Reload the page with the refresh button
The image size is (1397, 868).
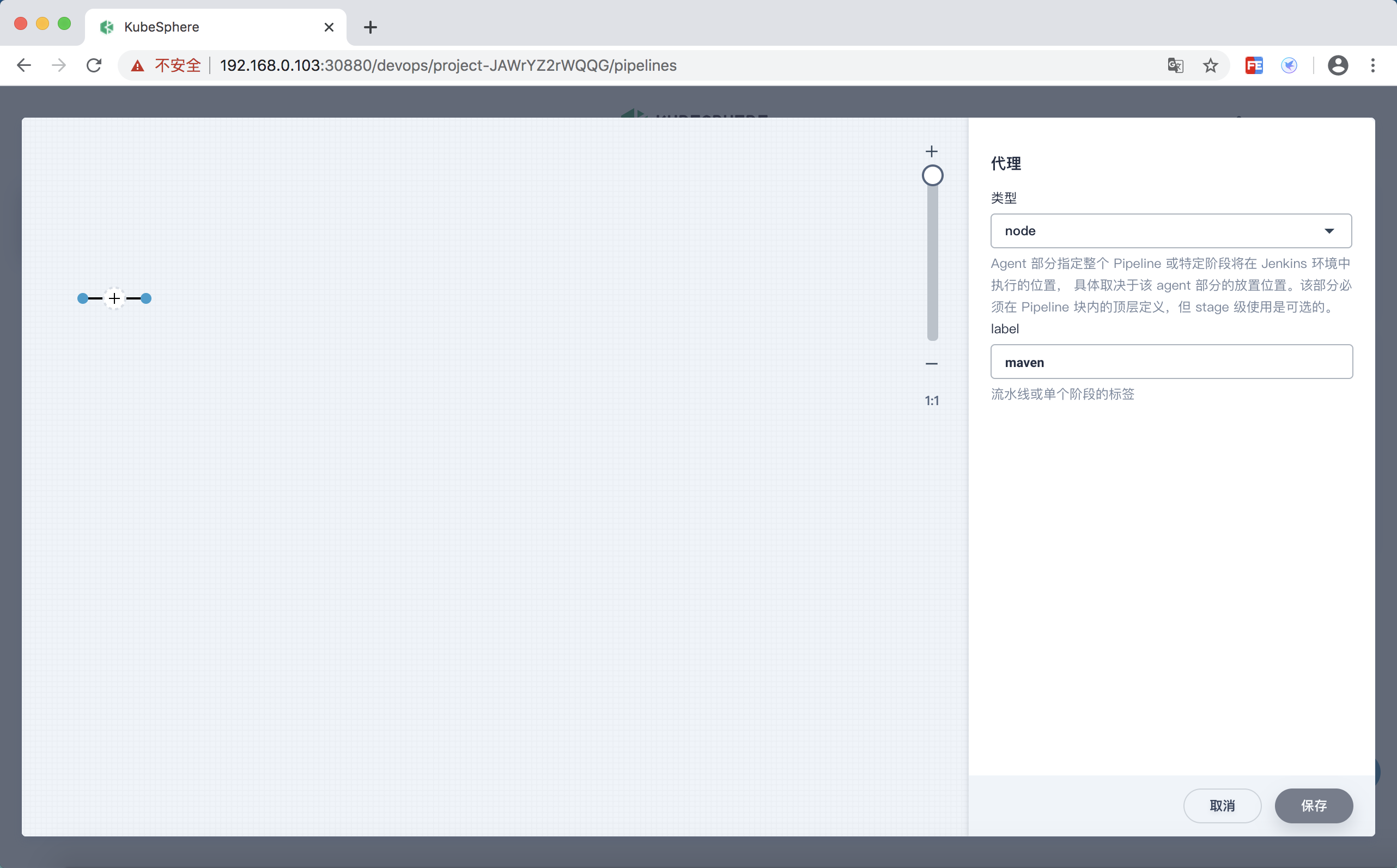pyautogui.click(x=94, y=65)
